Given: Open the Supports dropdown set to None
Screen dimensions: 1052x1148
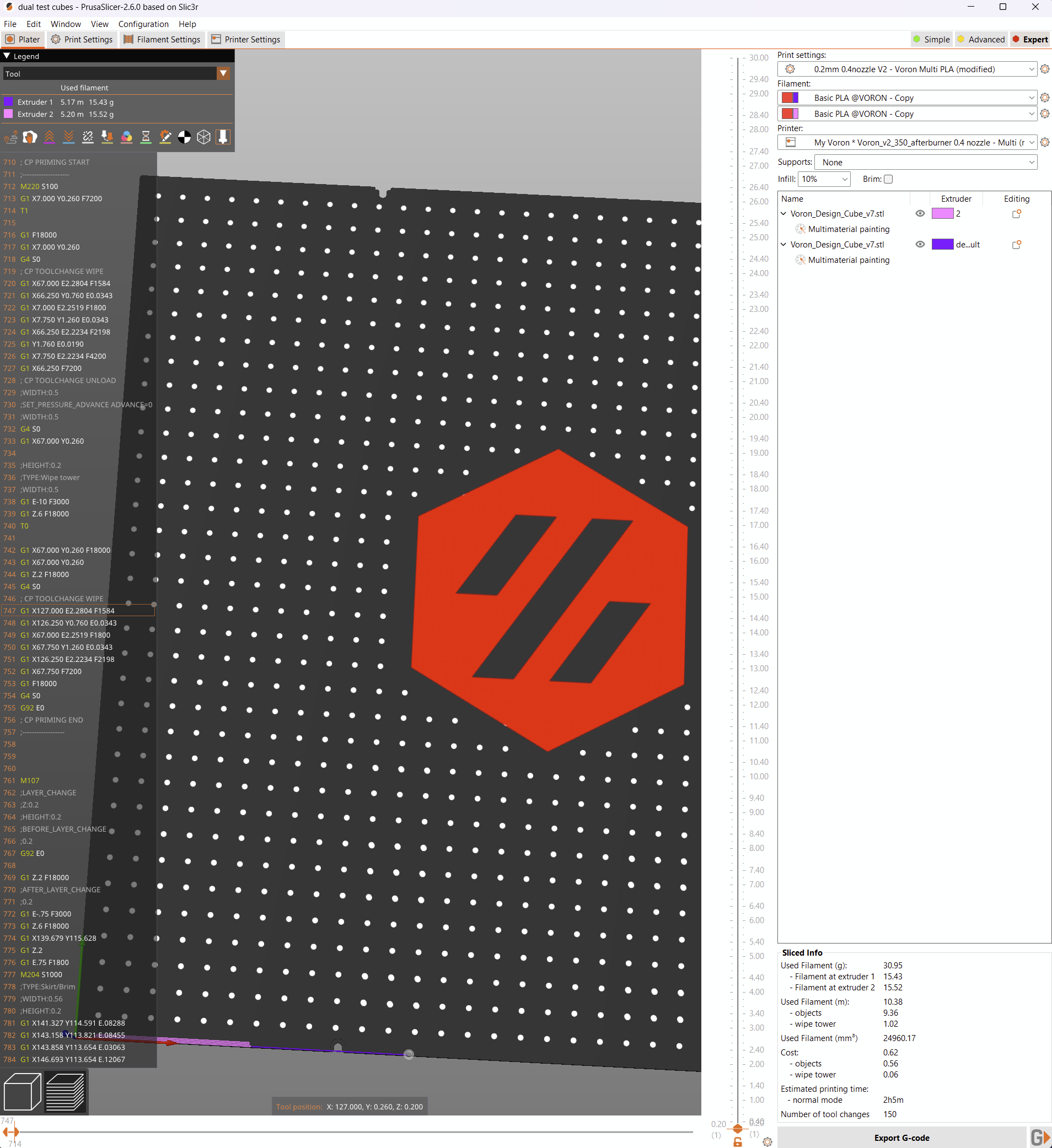Looking at the screenshot, I should pos(925,161).
